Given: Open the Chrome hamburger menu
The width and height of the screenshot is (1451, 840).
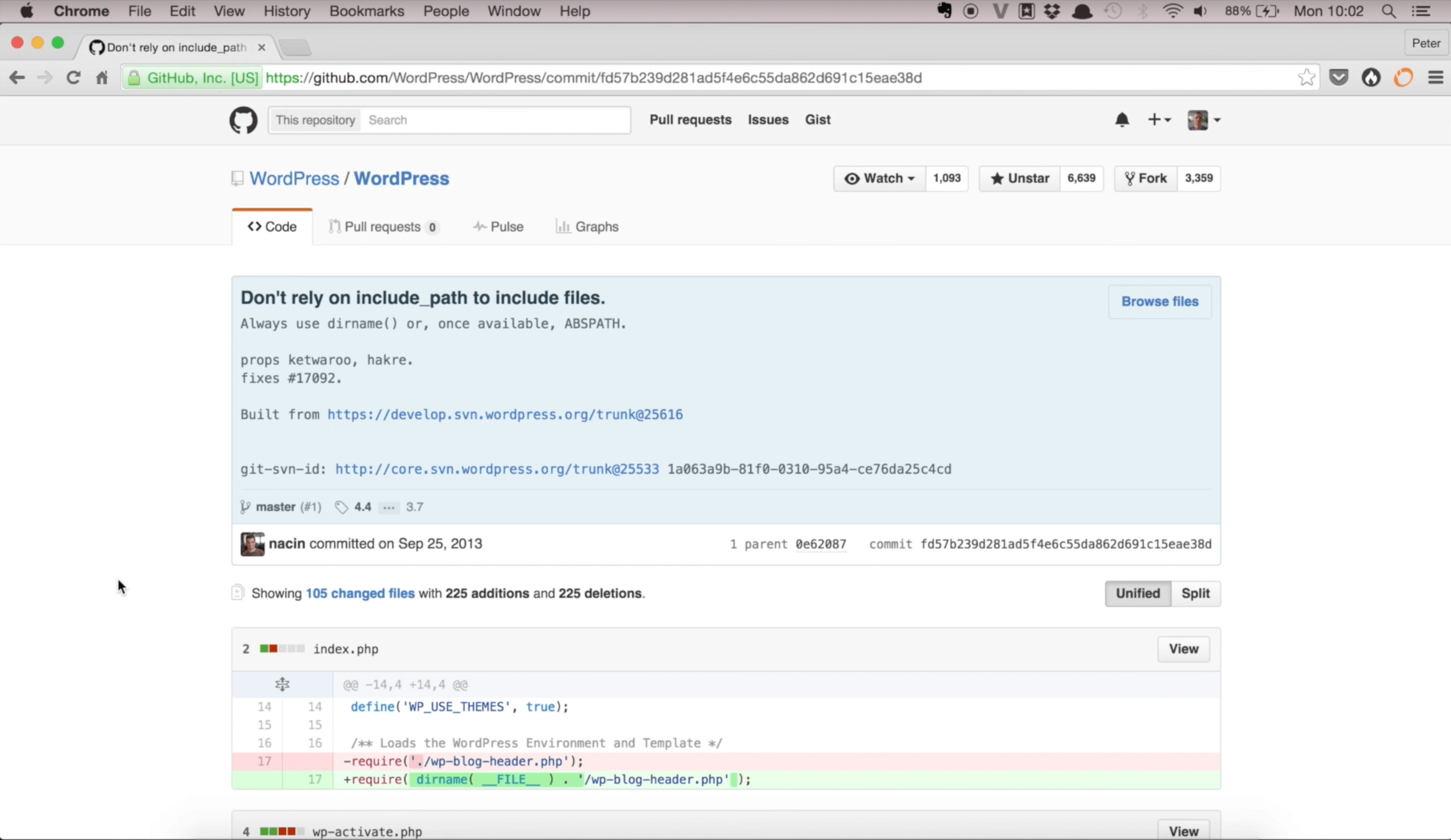Looking at the screenshot, I should click(1435, 77).
